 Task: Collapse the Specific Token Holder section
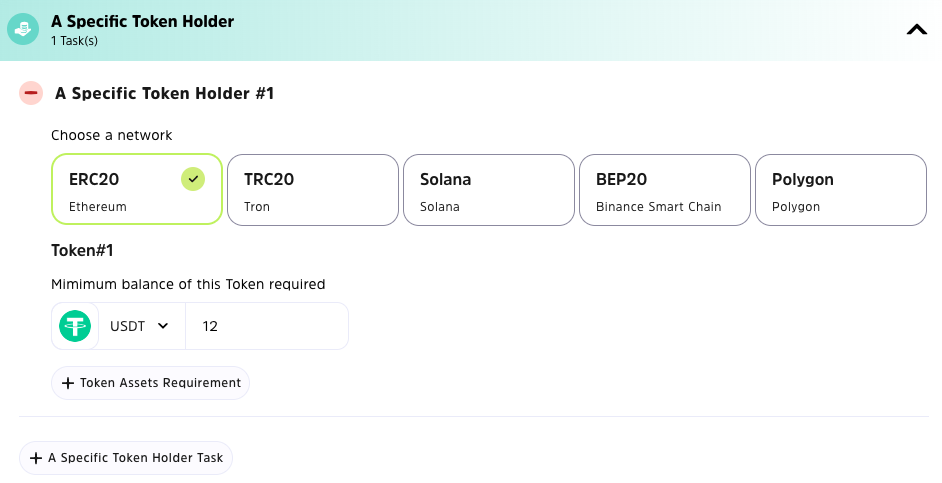click(916, 30)
